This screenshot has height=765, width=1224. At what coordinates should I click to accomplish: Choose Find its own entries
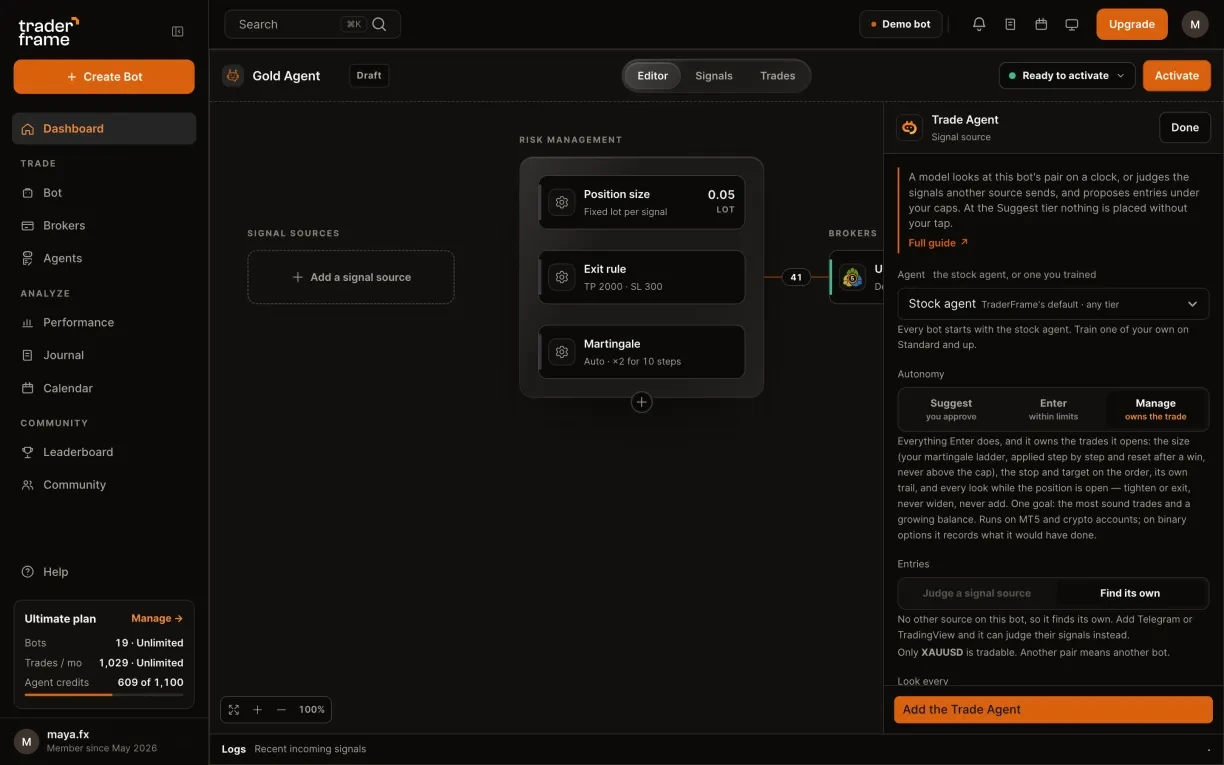1130,593
